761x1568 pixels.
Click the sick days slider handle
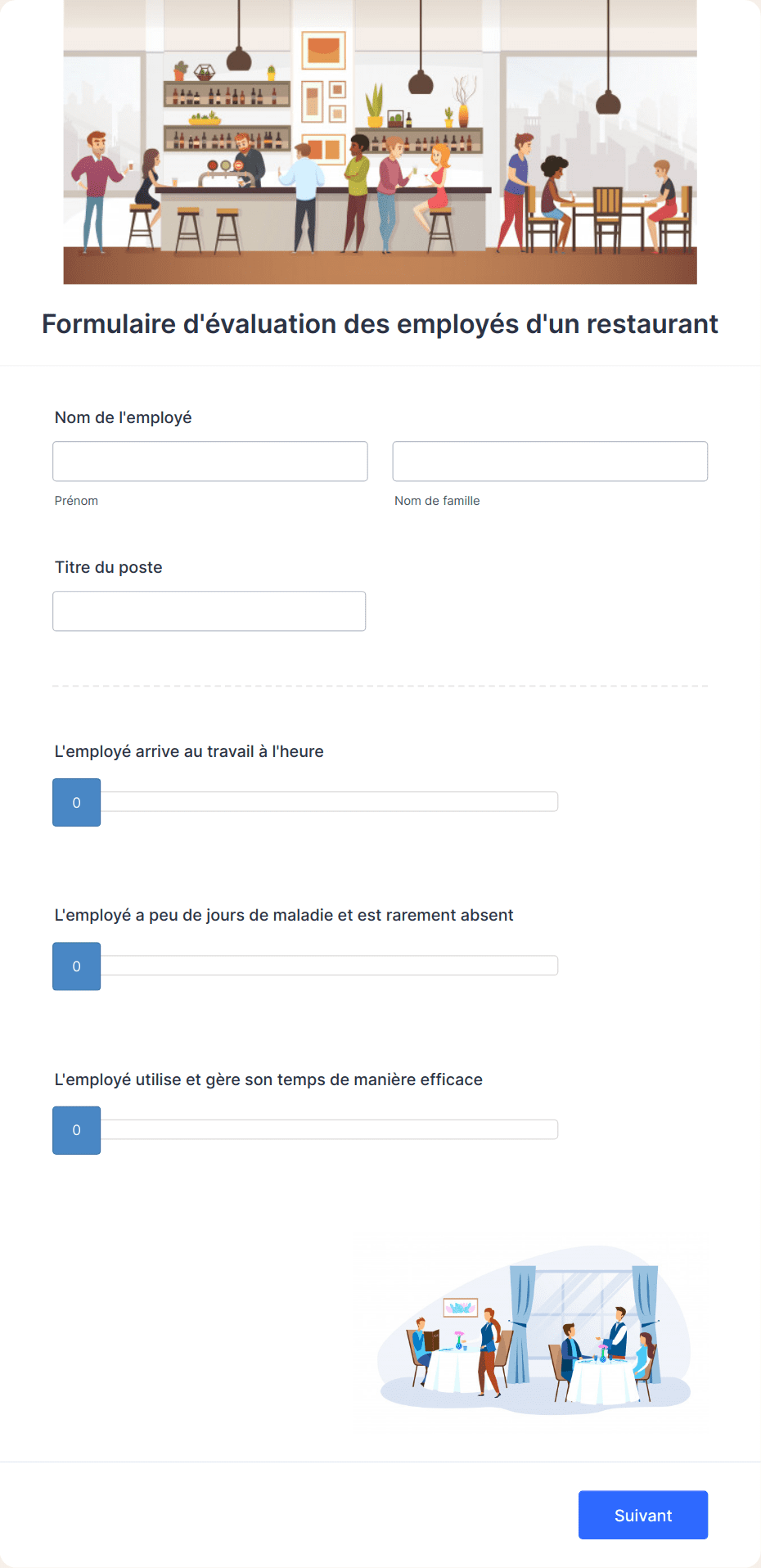pos(77,966)
